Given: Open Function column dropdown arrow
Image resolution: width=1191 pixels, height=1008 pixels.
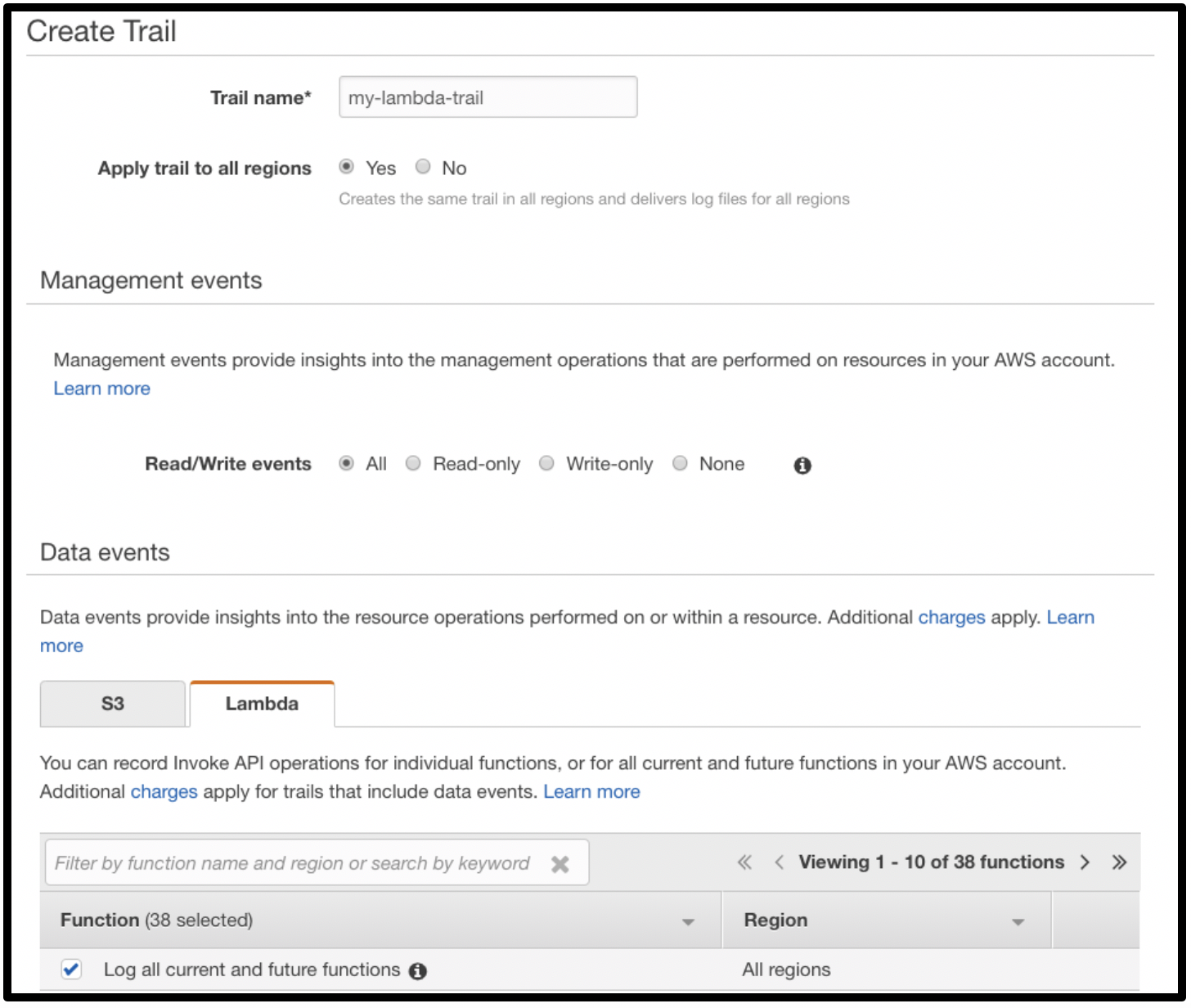Looking at the screenshot, I should (688, 922).
